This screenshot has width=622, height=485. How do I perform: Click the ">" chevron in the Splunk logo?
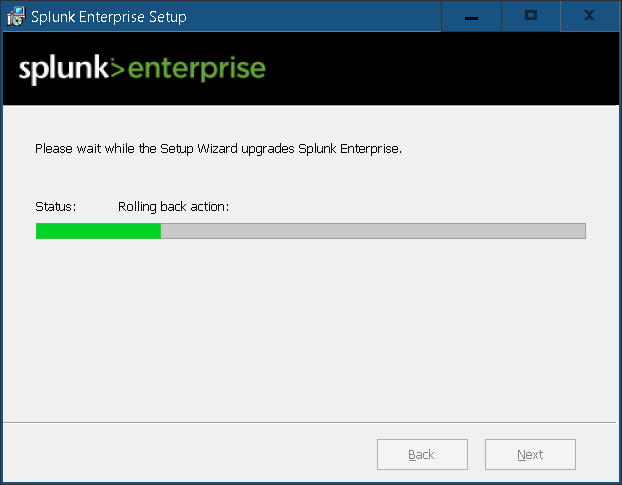click(x=117, y=69)
